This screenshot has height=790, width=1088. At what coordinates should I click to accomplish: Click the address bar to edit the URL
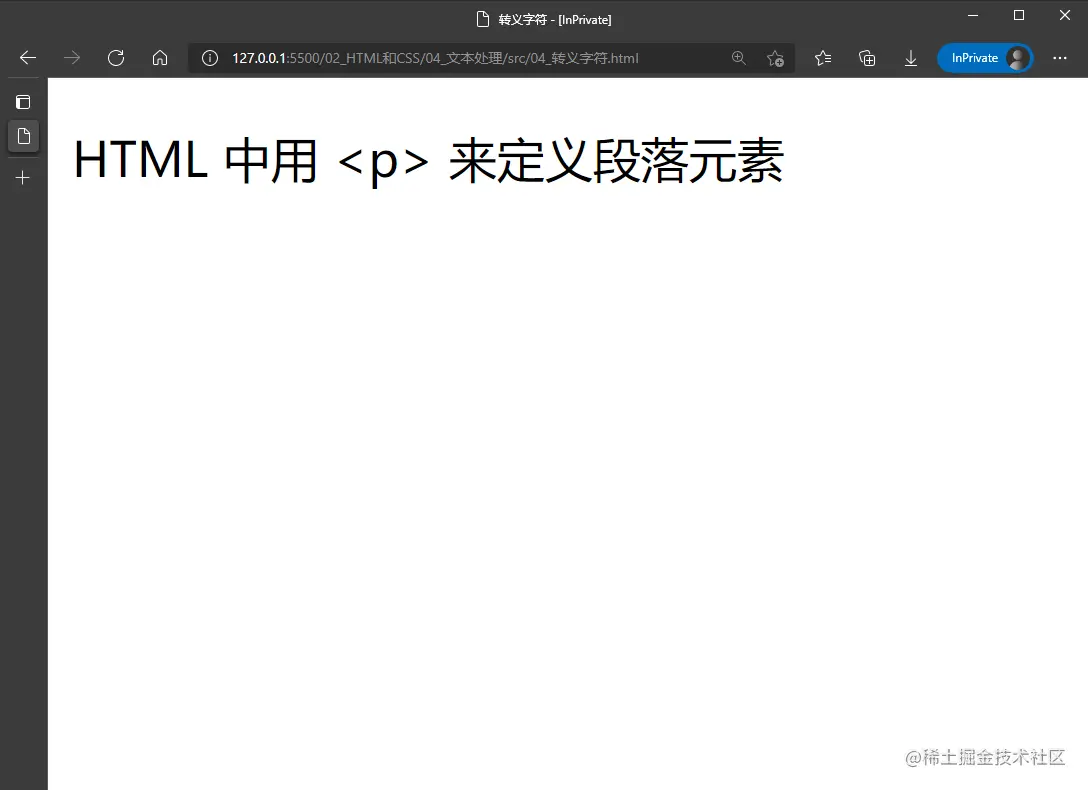(450, 58)
